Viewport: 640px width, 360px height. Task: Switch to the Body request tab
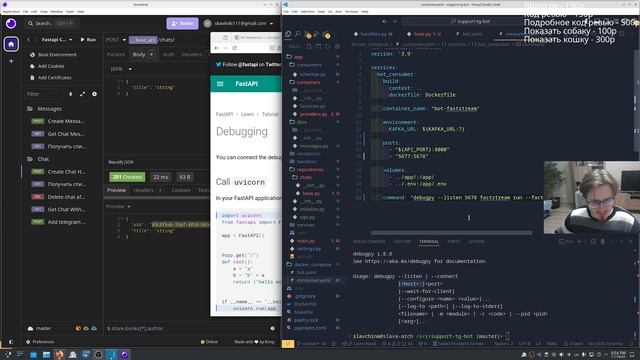coord(143,54)
